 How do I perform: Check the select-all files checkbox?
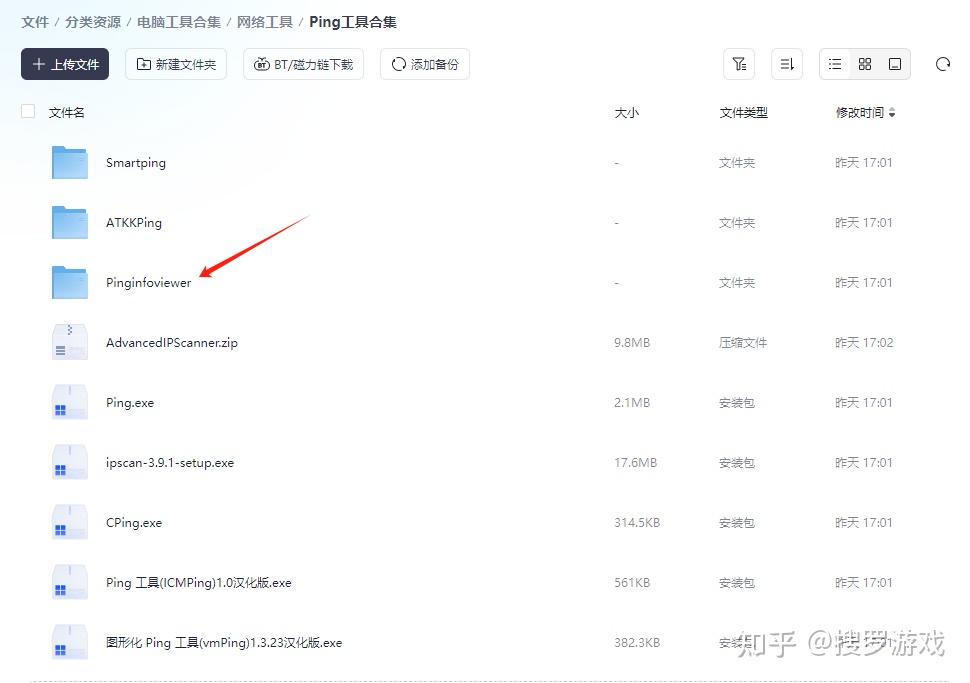[x=27, y=111]
